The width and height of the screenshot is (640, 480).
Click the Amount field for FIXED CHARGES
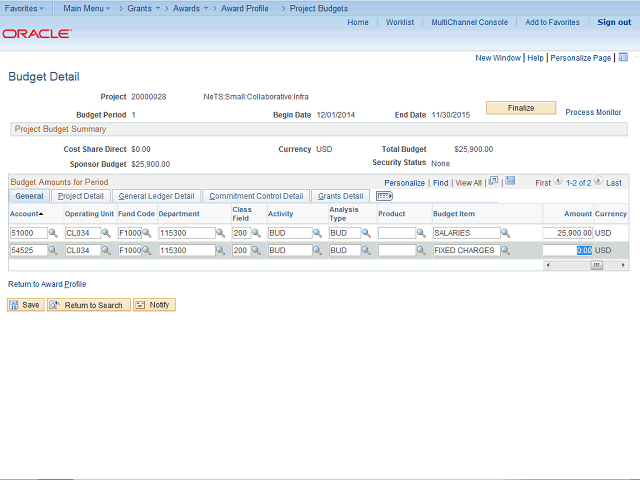(567, 251)
